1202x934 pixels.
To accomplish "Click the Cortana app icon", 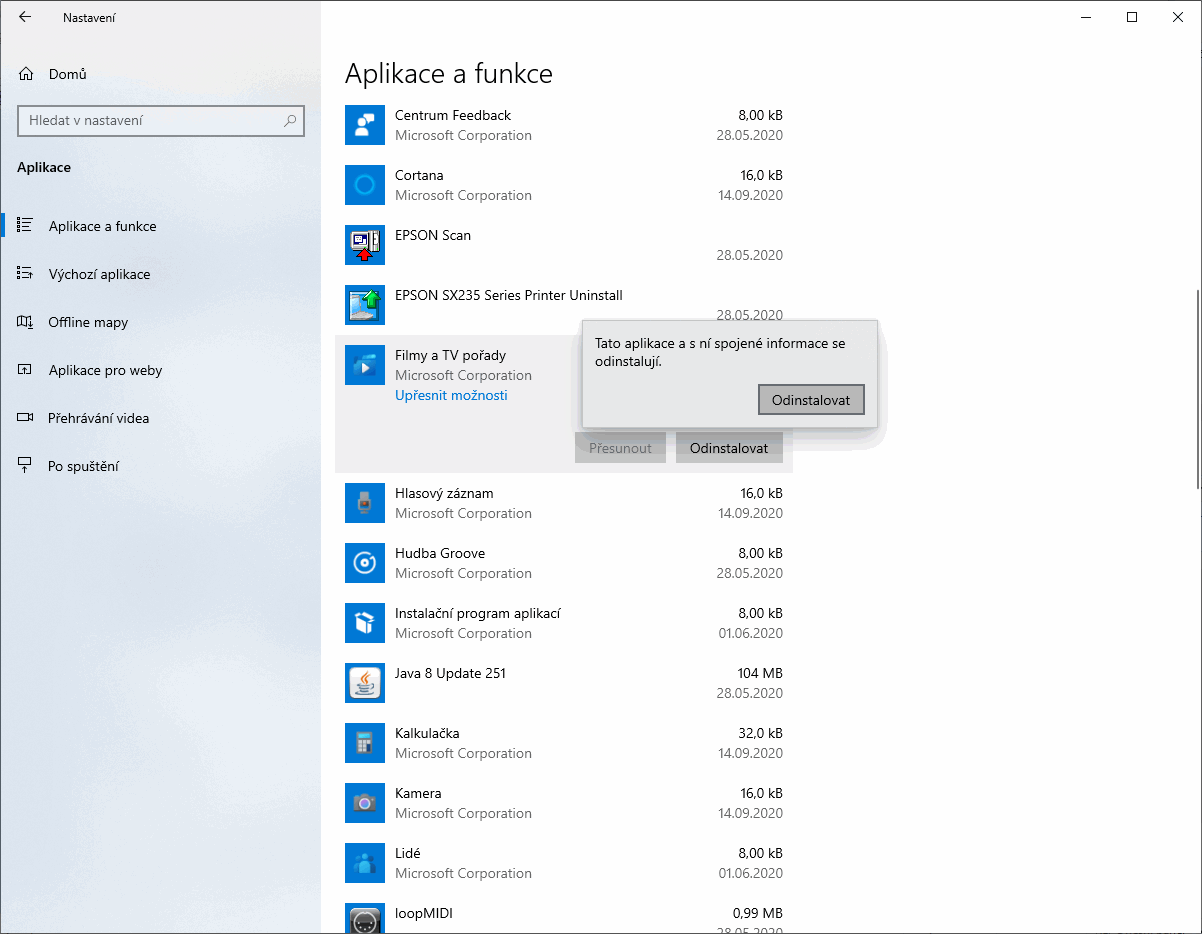I will tap(365, 185).
